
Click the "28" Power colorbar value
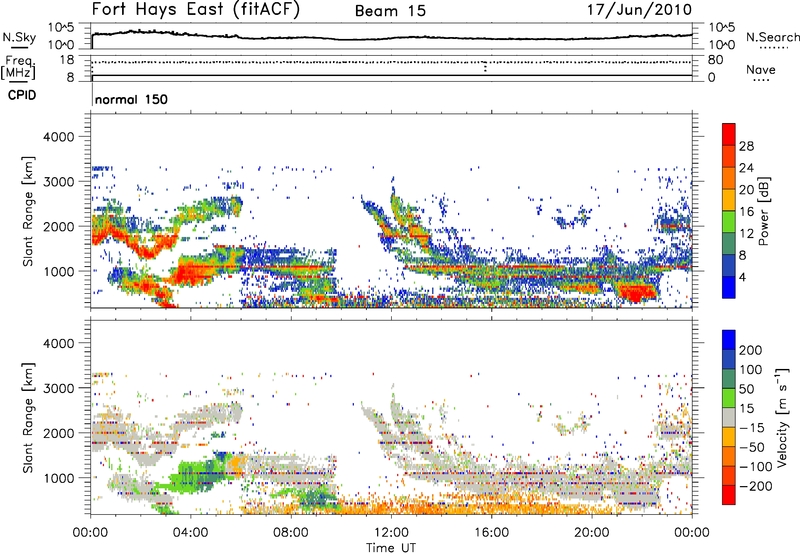746,146
